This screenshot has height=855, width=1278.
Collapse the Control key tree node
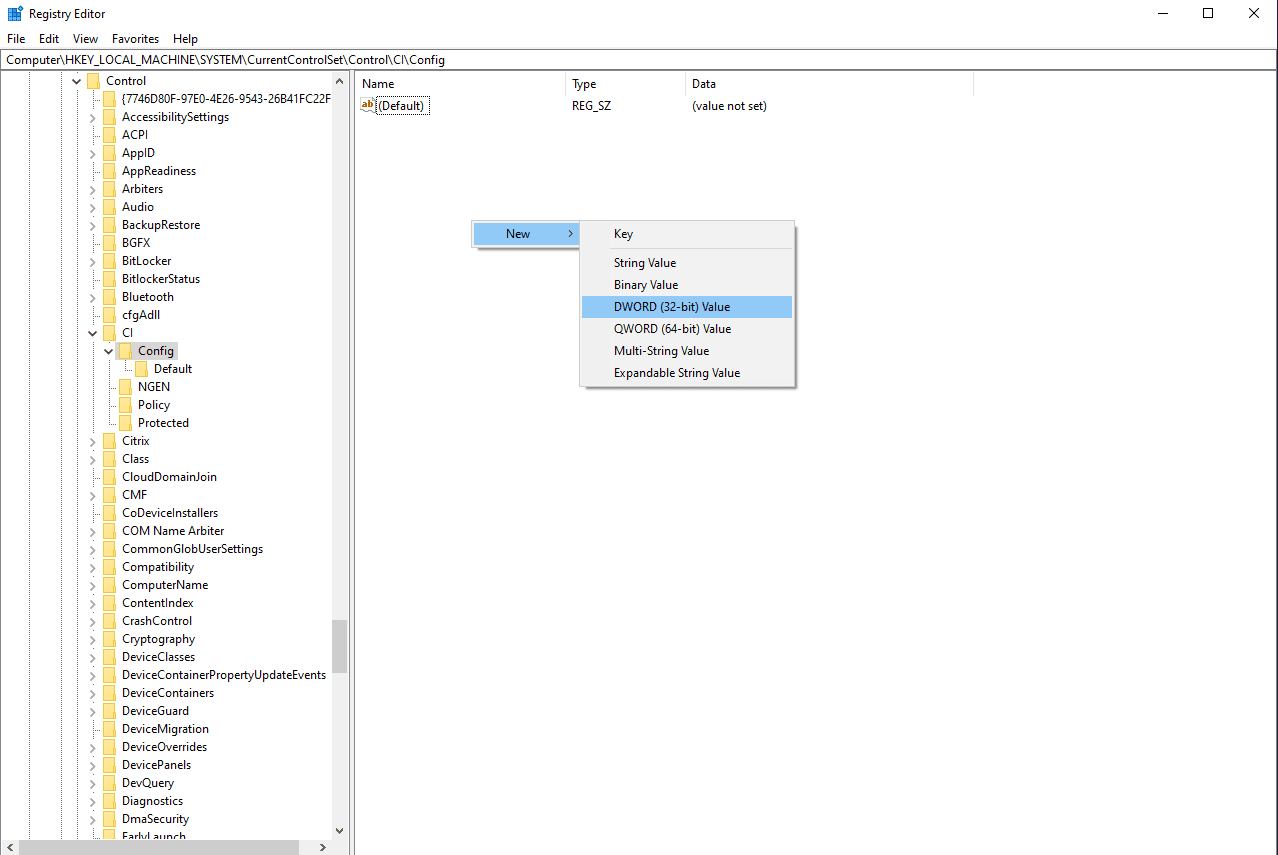pos(77,81)
